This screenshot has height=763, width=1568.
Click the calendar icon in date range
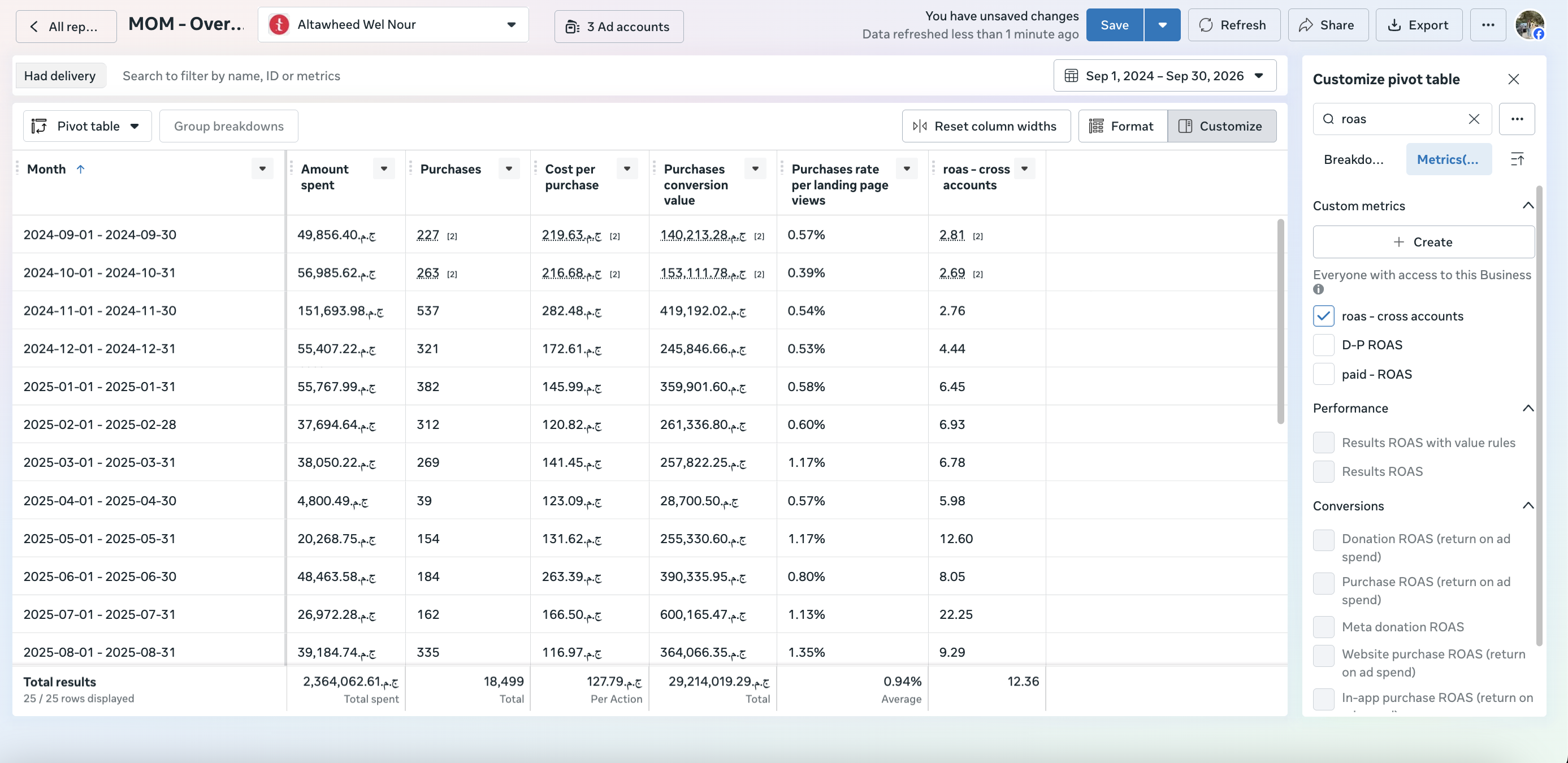1071,76
